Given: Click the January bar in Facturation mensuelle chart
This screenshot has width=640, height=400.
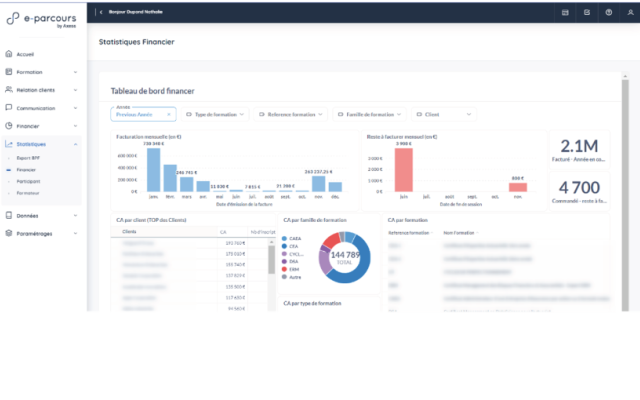Looking at the screenshot, I should point(154,170).
